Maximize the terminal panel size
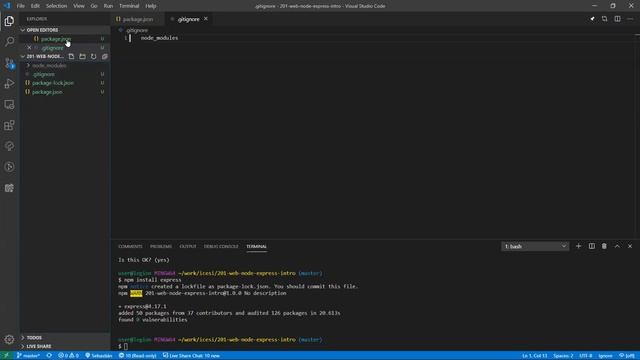The width and height of the screenshot is (640, 360). coord(617,246)
